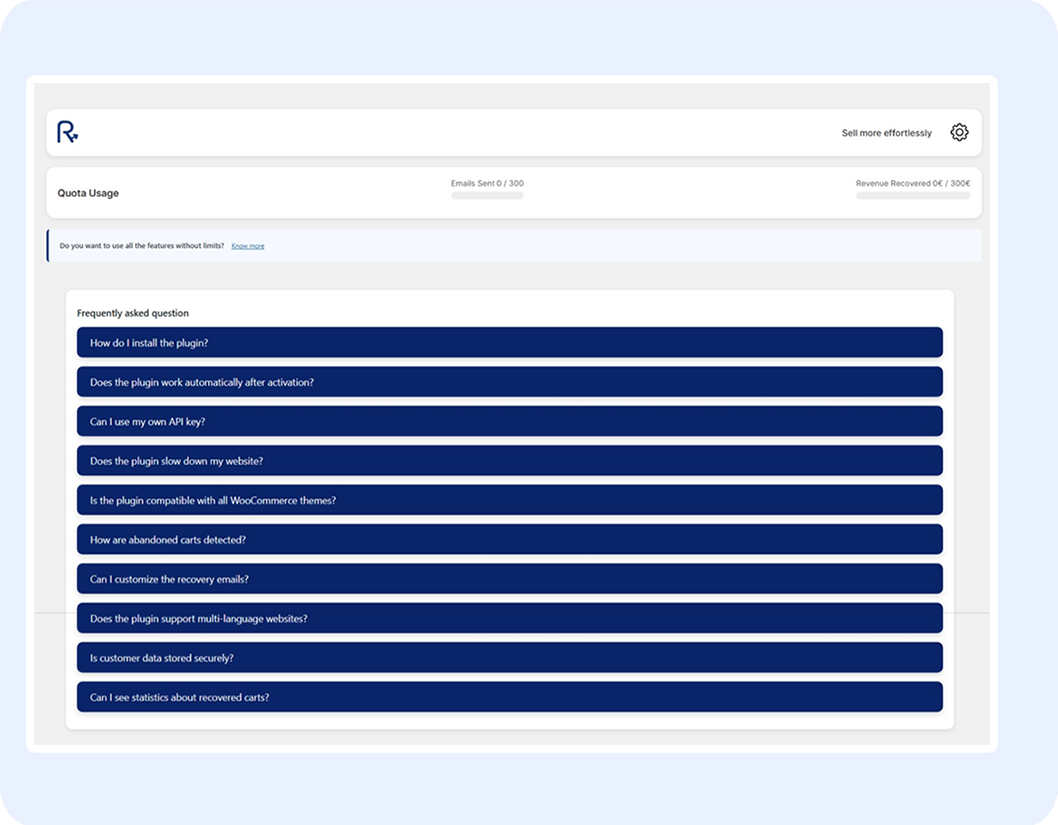This screenshot has width=1058, height=825.
Task: Click the "Frequently asked question" heading
Action: click(x=133, y=314)
